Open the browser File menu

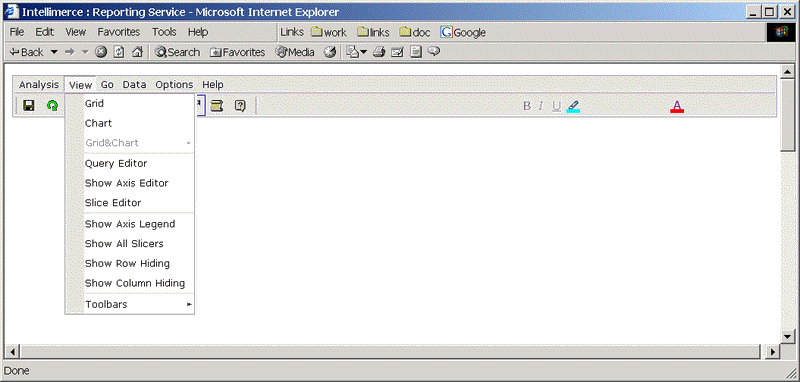point(17,32)
